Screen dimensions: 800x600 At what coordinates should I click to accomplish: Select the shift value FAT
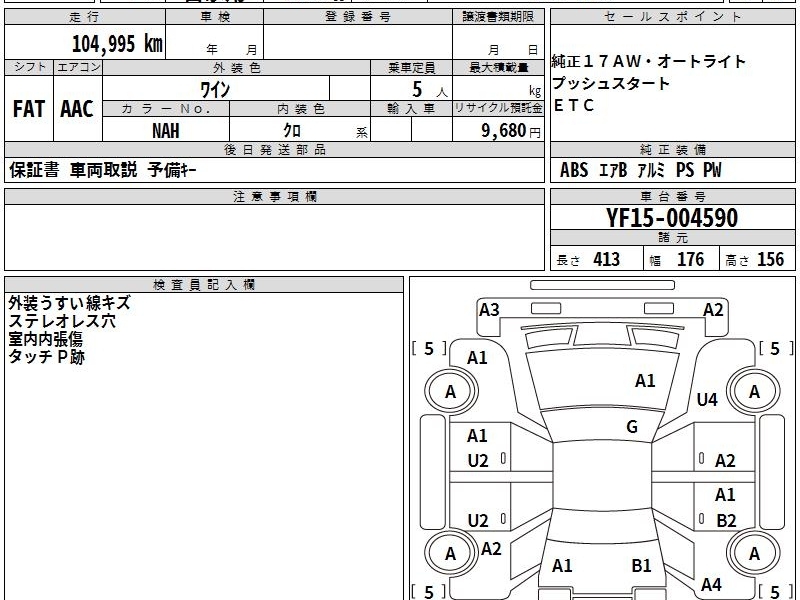pyautogui.click(x=29, y=109)
